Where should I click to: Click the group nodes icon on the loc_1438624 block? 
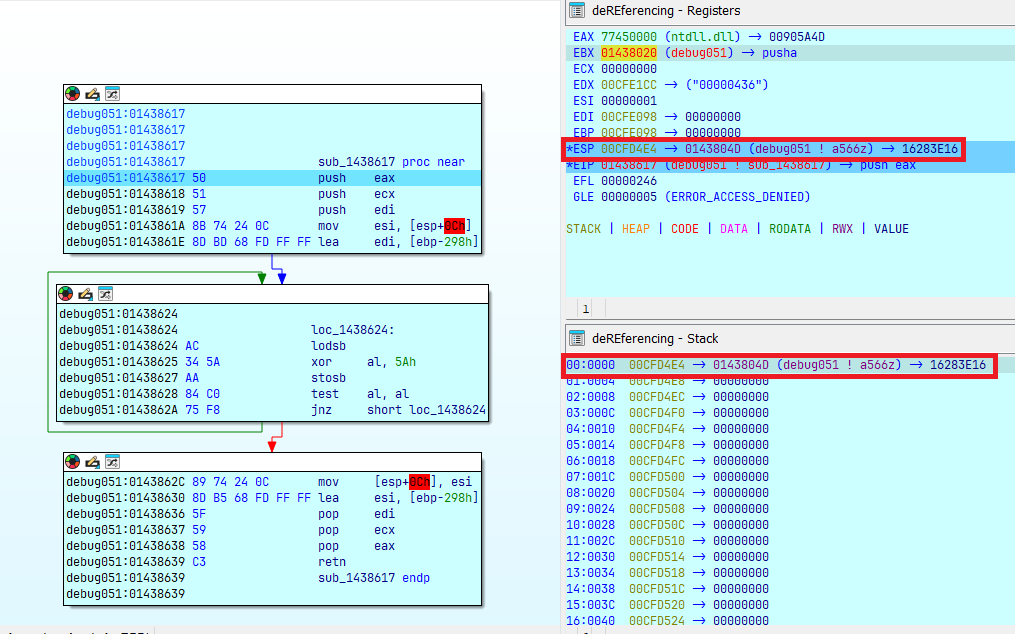[x=104, y=293]
